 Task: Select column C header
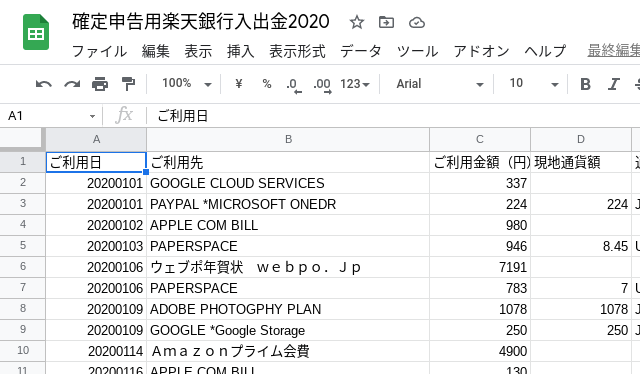pyautogui.click(x=480, y=139)
